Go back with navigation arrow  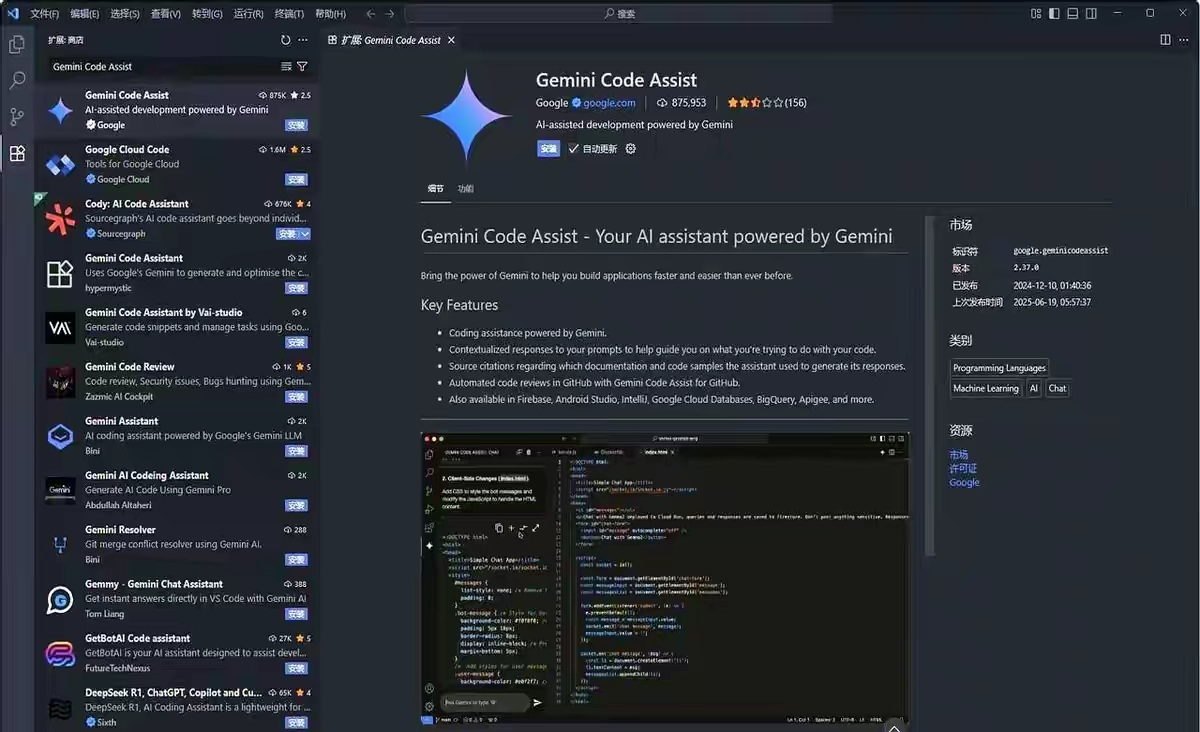[x=371, y=14]
